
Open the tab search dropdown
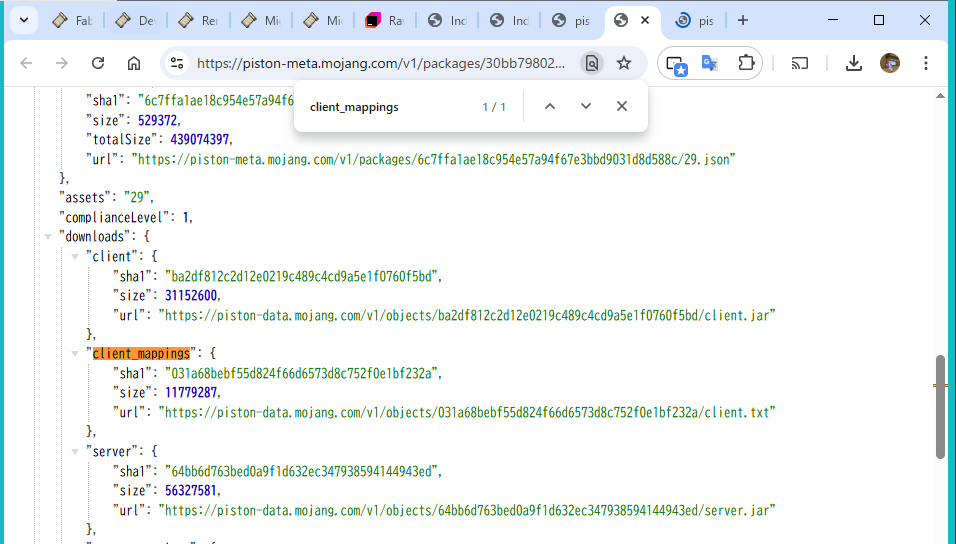[x=22, y=20]
